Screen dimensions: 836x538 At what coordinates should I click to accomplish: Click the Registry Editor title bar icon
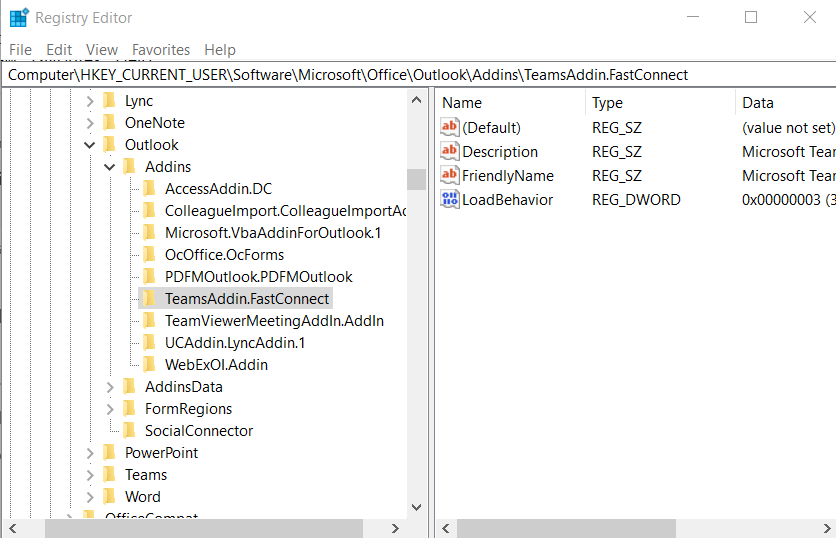click(18, 18)
